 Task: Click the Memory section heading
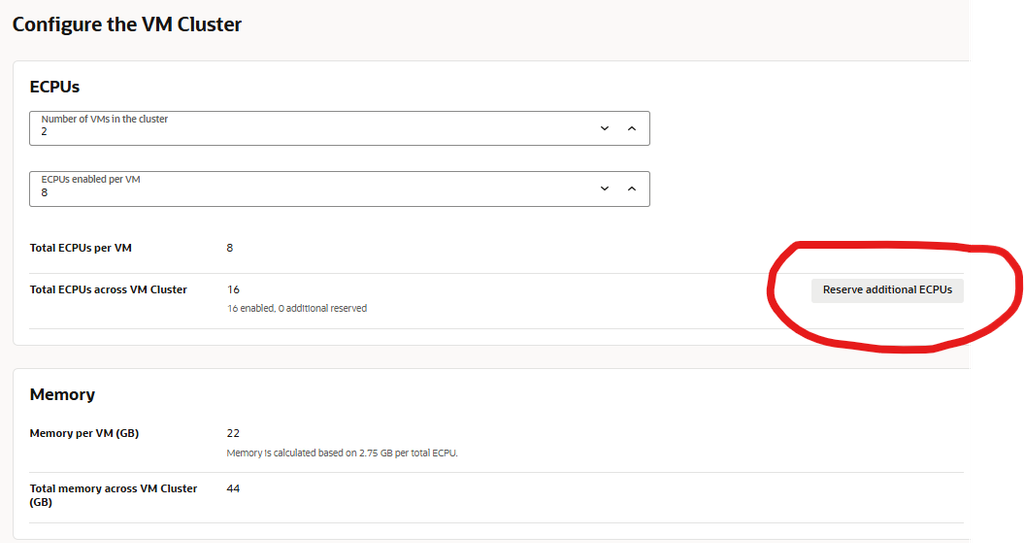coord(62,394)
